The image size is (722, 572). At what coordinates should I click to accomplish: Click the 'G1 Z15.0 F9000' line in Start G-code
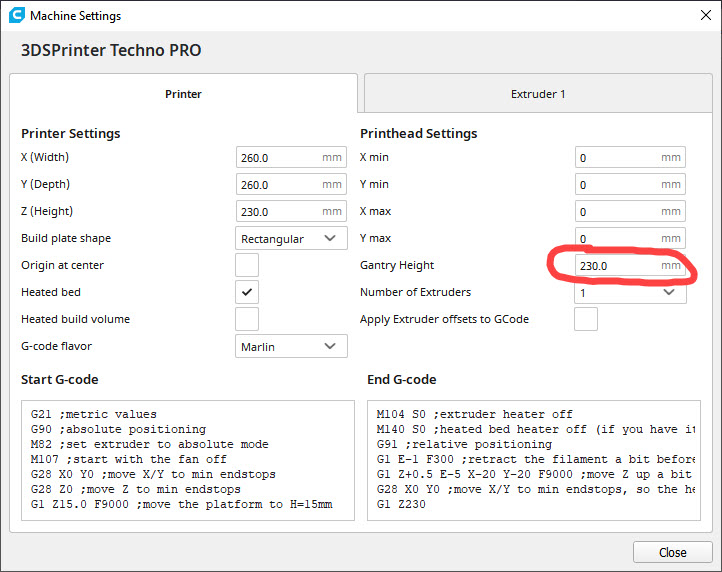point(181,504)
